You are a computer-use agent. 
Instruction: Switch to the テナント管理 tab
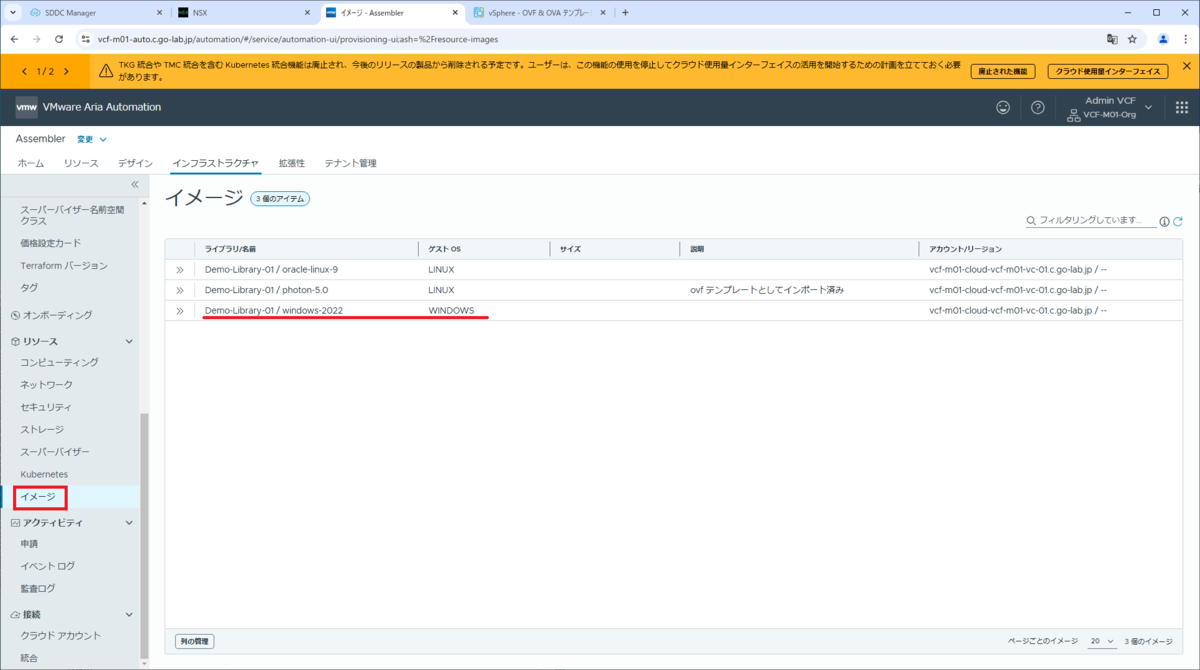[350, 163]
